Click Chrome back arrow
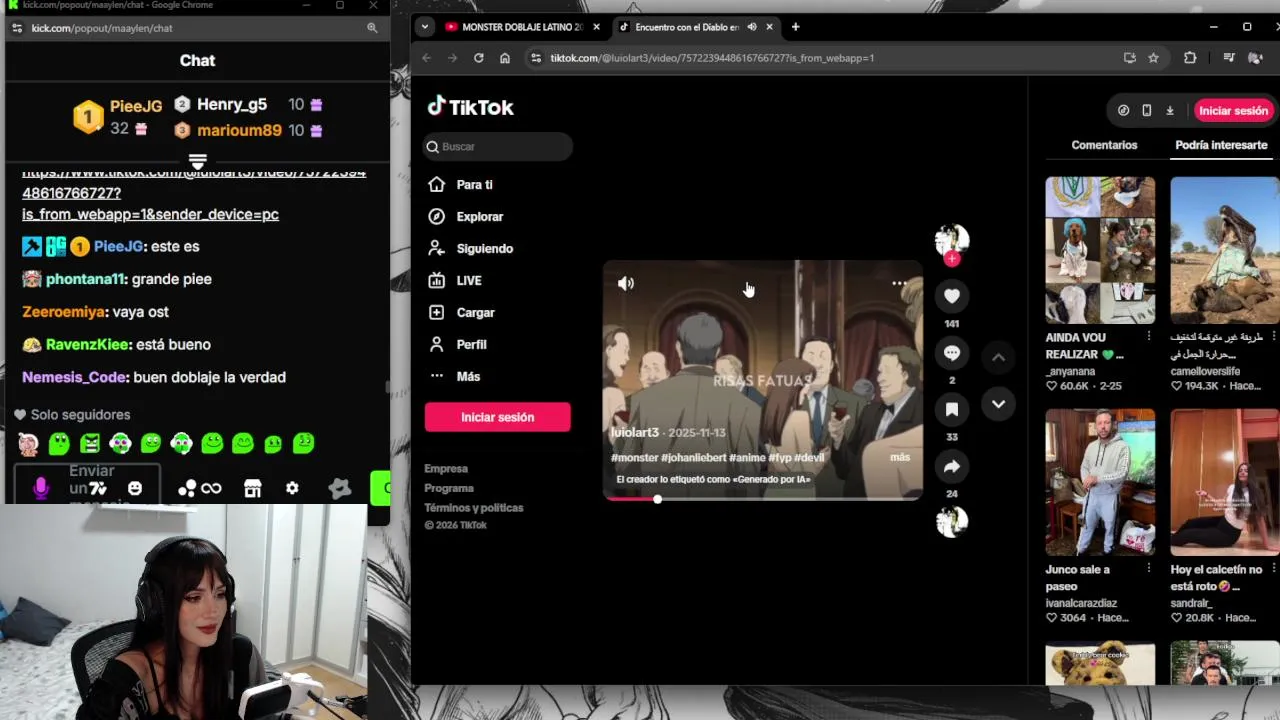Screen dimensions: 1280x720 click(426, 58)
